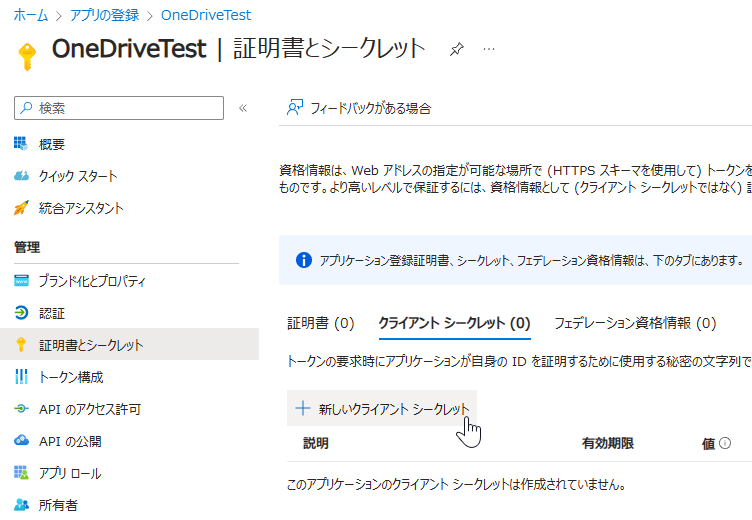Open フィードバックがある場合 button
Screen dimensions: 752x520
(359, 108)
